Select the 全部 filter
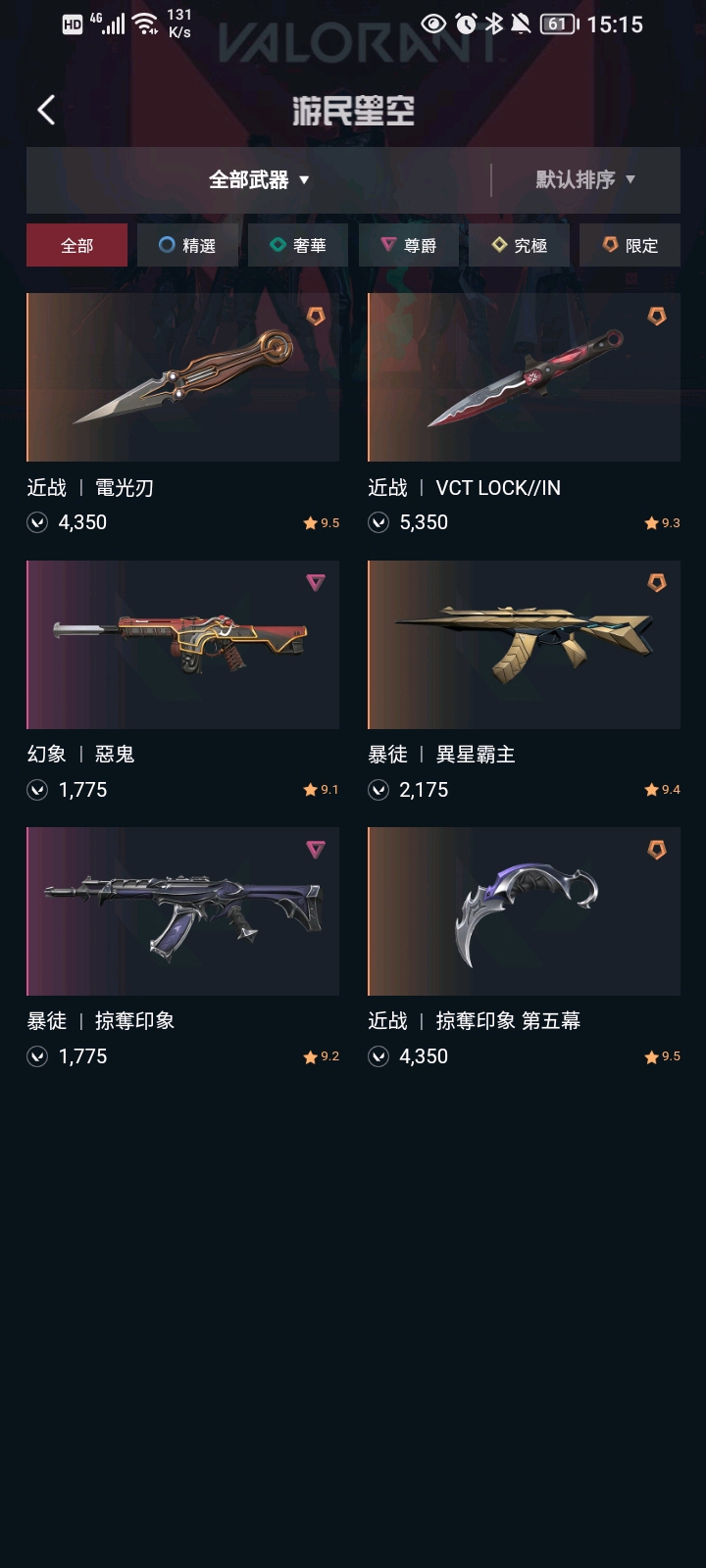706x1568 pixels. point(76,245)
